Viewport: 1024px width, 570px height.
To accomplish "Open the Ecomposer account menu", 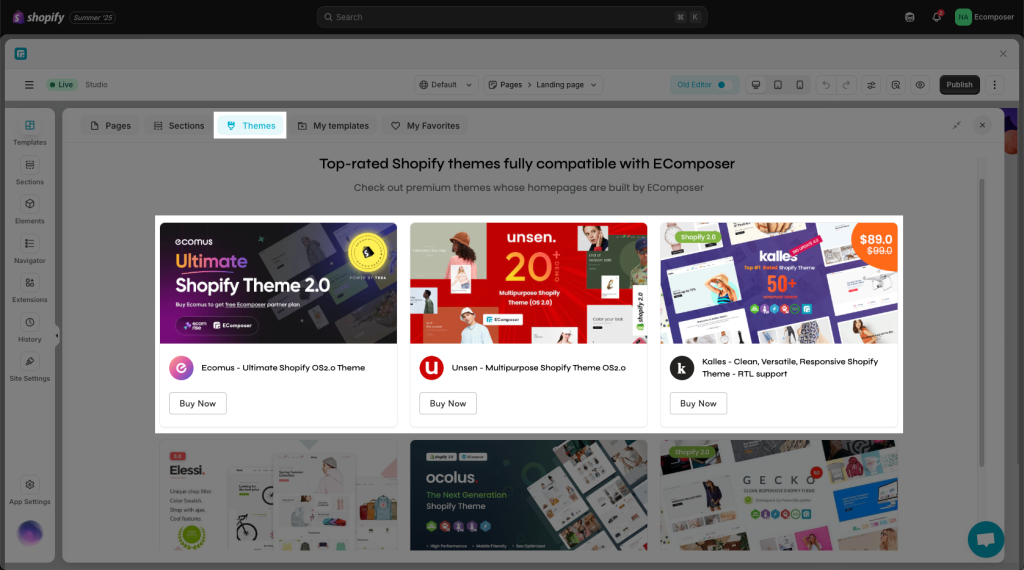I will [984, 17].
